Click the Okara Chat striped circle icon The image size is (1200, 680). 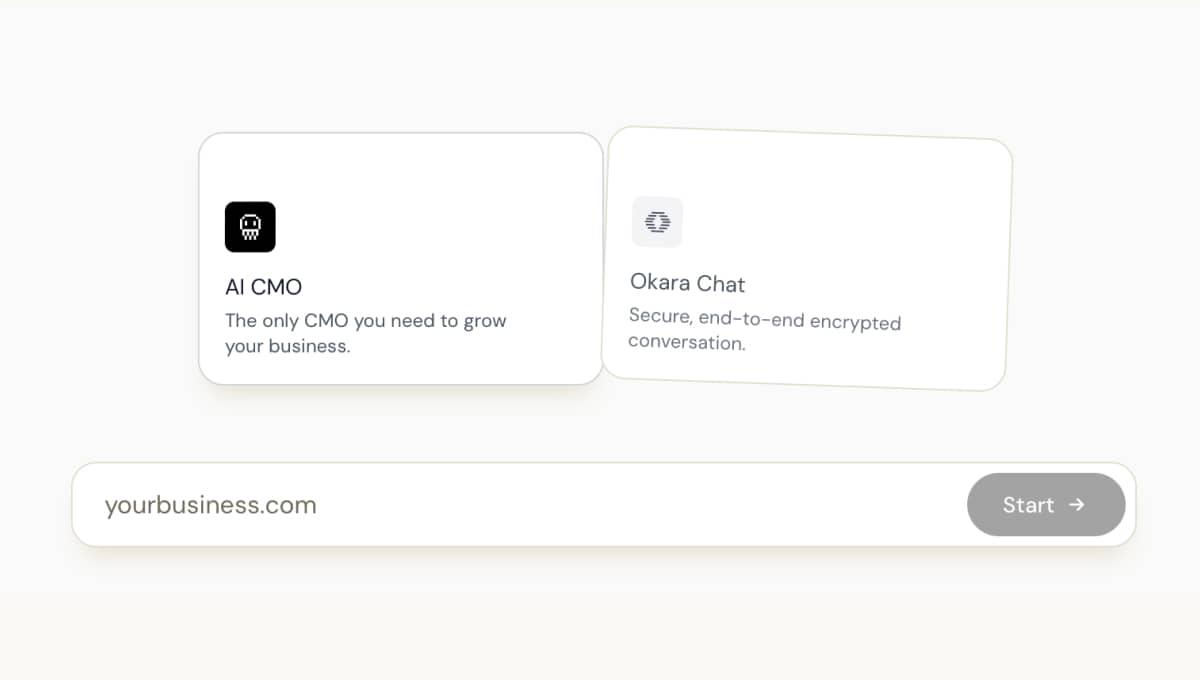point(657,222)
